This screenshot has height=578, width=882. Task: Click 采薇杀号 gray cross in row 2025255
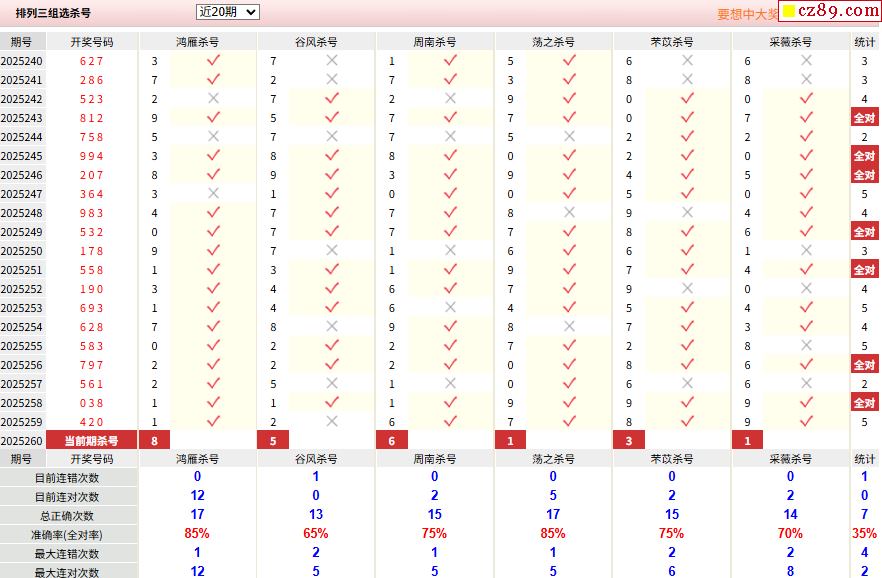[x=806, y=345]
